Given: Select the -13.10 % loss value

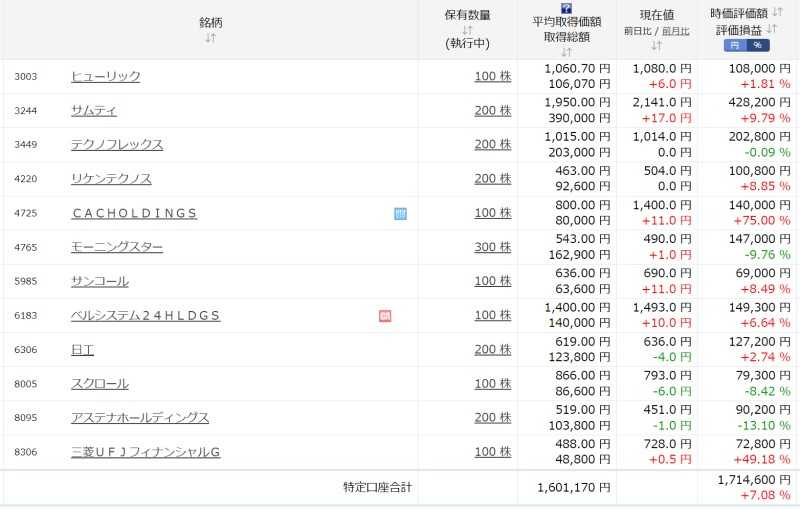Looking at the screenshot, I should [763, 425].
